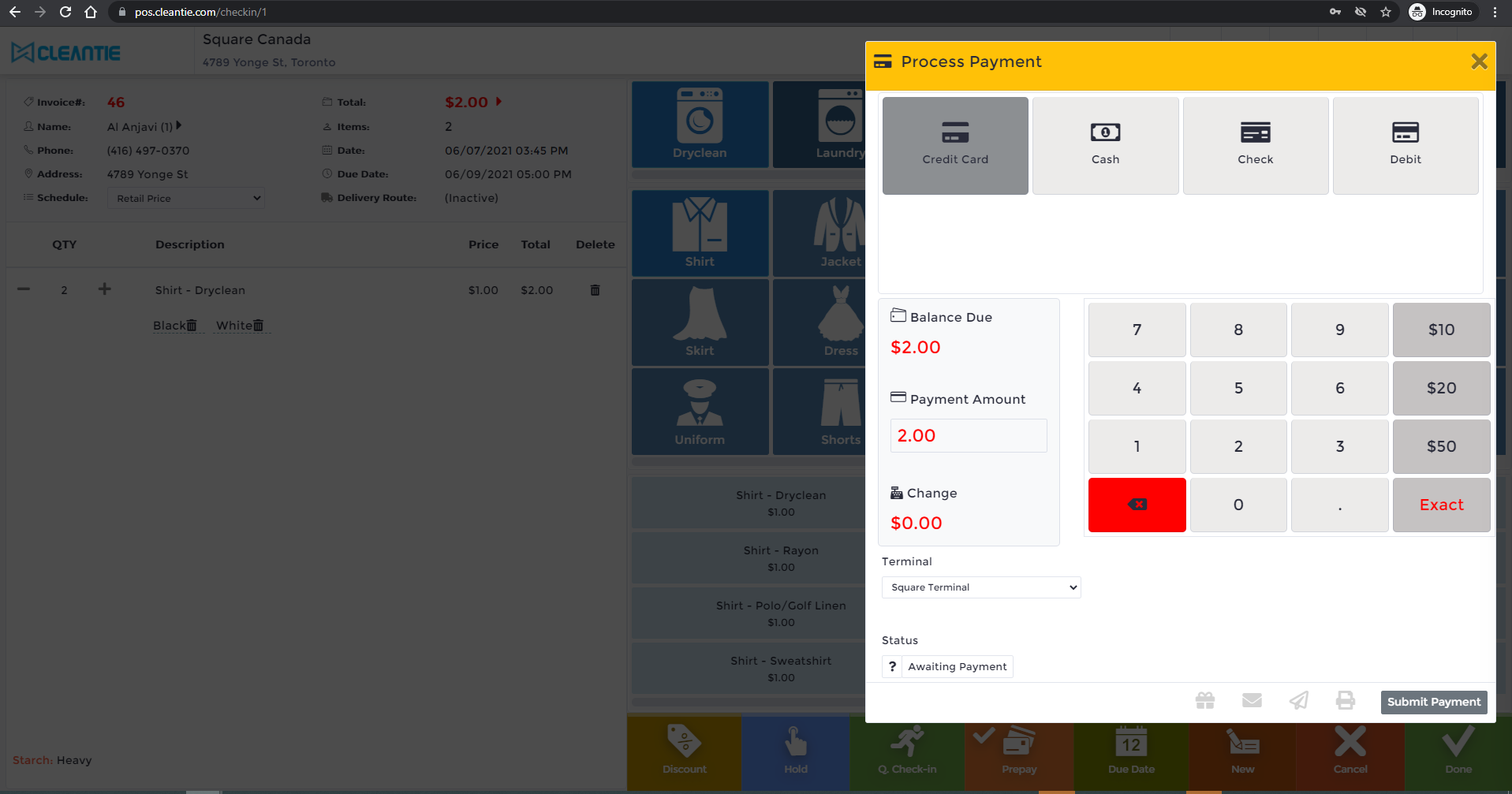Select Cash as the payment method
The width and height of the screenshot is (1512, 794).
(1105, 145)
